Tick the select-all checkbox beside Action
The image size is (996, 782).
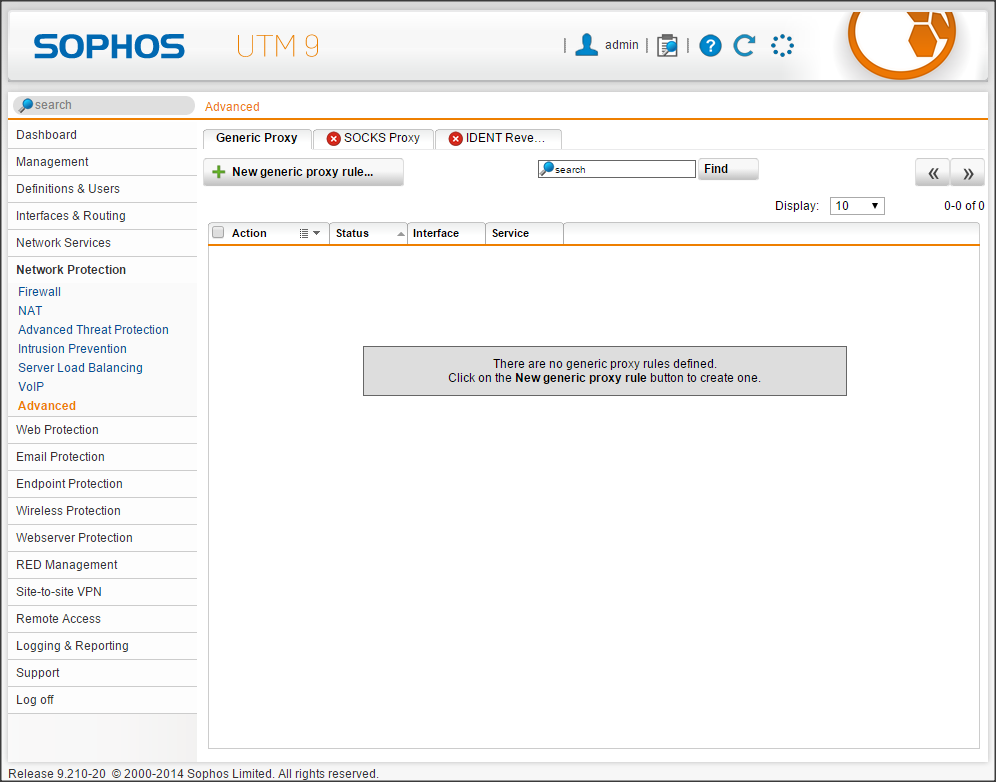(x=218, y=233)
